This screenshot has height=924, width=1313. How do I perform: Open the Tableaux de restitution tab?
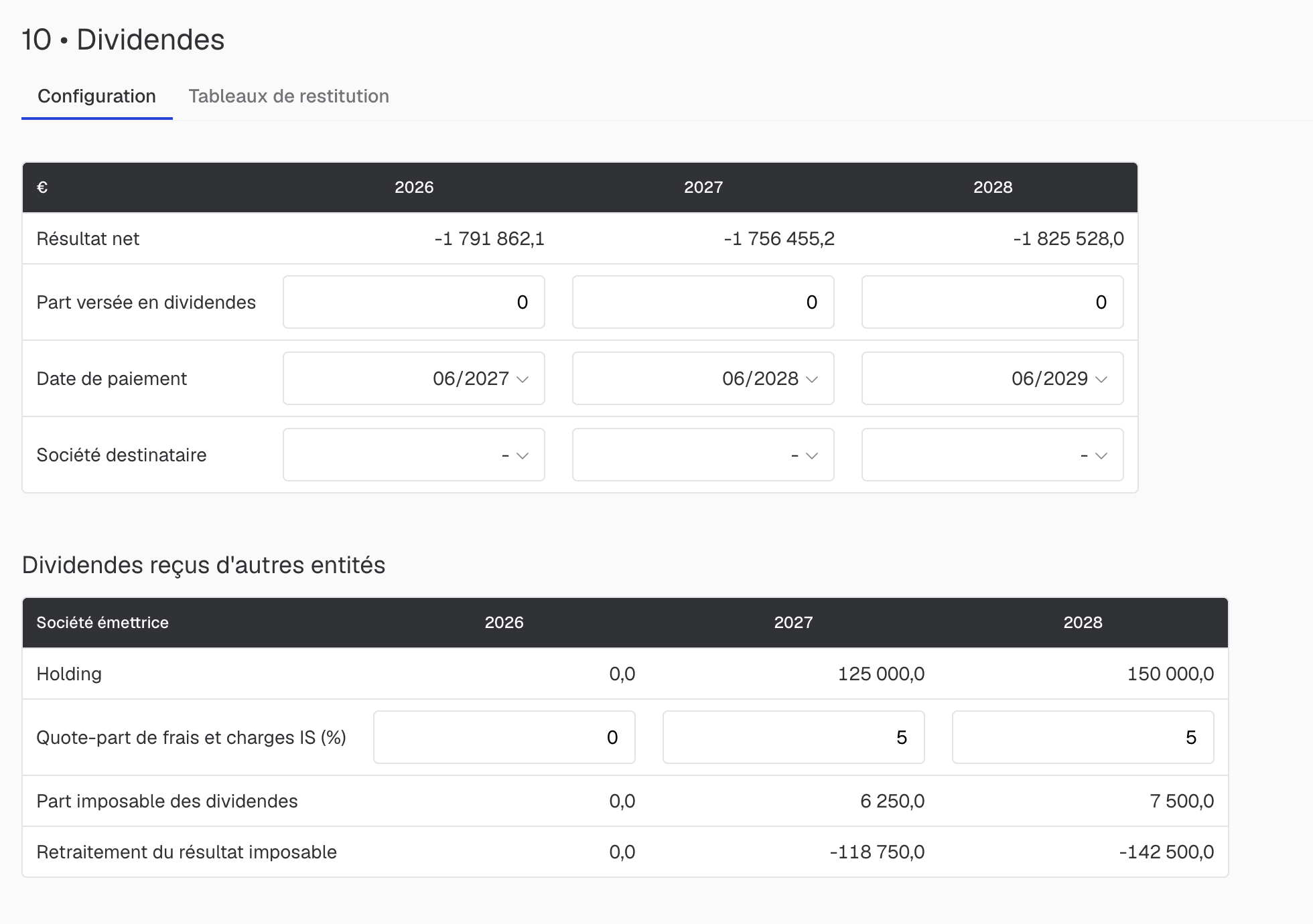[x=289, y=96]
